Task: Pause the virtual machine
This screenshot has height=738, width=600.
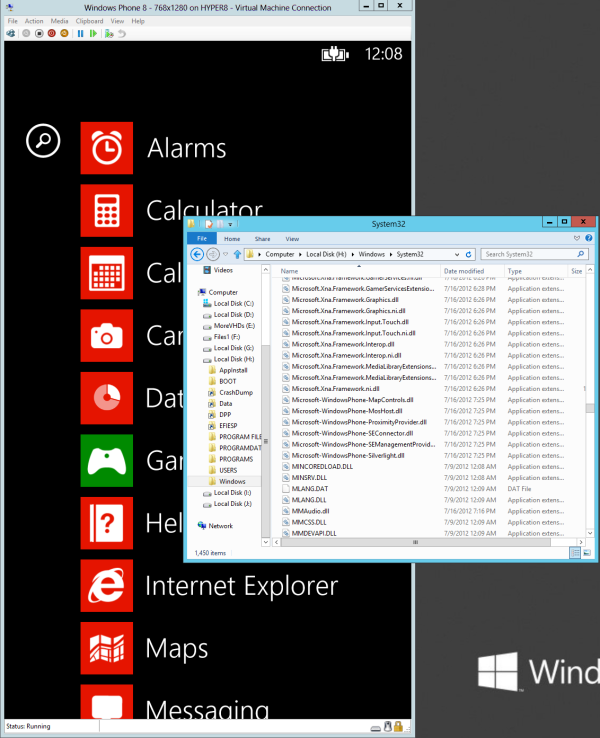Action: 80,33
